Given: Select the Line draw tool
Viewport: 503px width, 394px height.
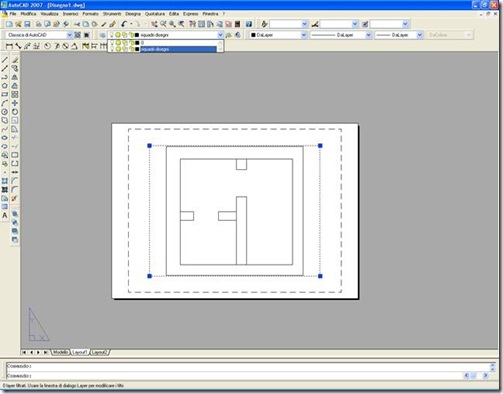Looking at the screenshot, I should tap(5, 60).
